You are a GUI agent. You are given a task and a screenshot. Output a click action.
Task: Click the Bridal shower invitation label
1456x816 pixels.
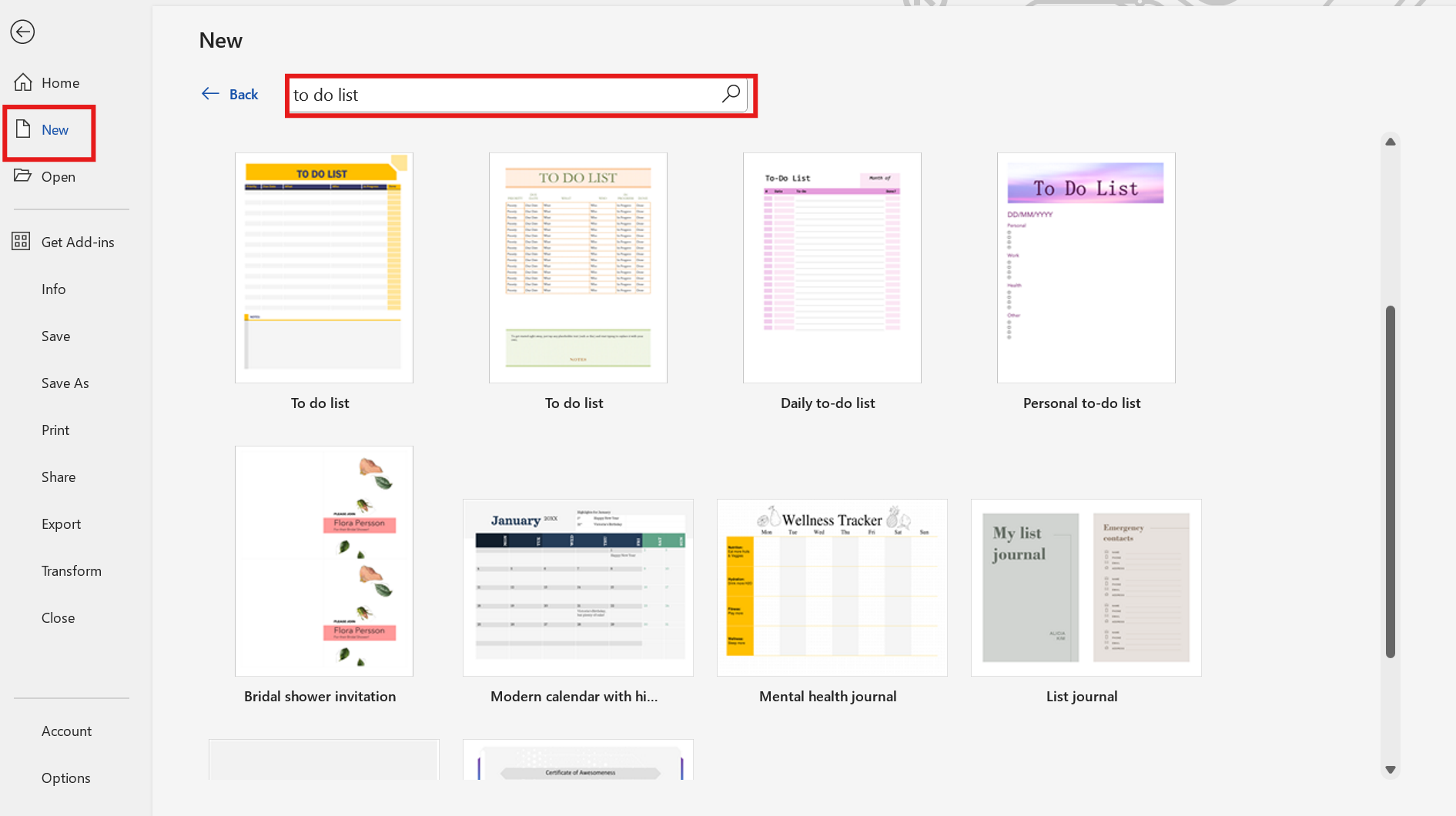point(320,696)
